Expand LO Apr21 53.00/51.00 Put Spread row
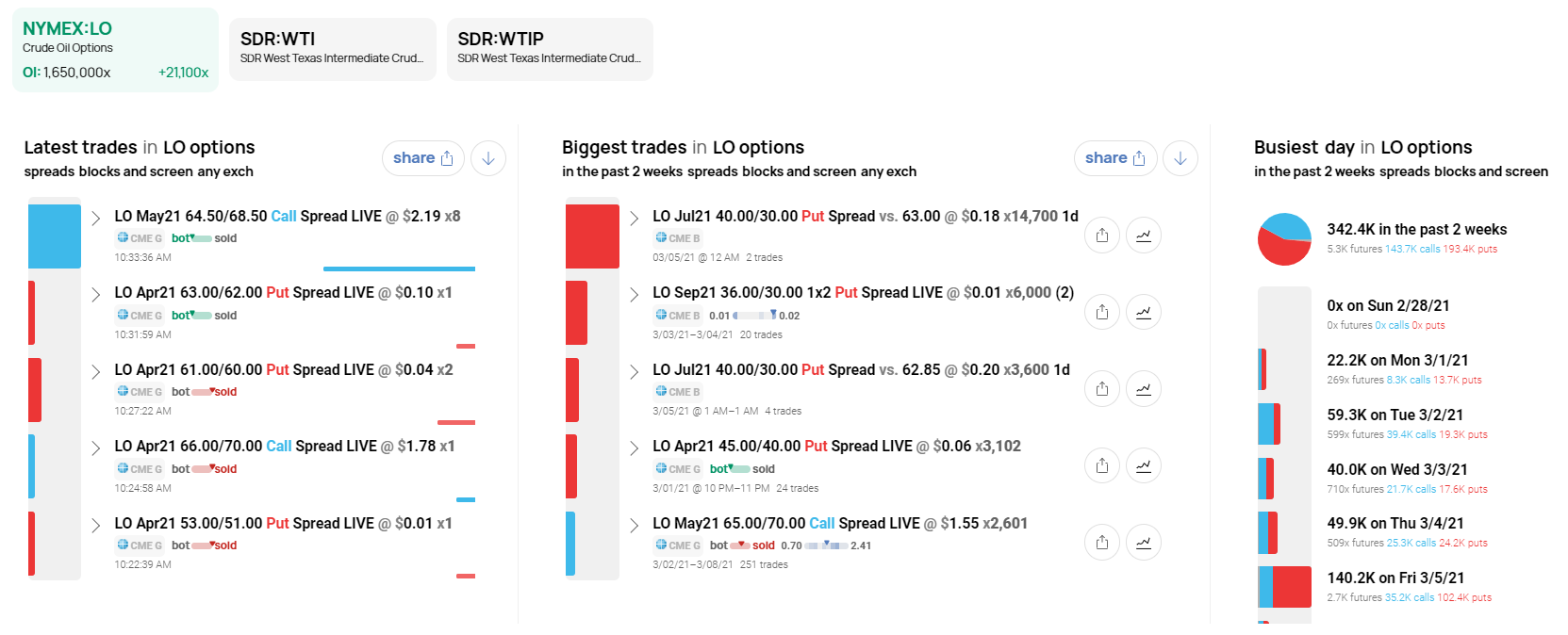This screenshot has height=635, width=1568. pyautogui.click(x=95, y=525)
